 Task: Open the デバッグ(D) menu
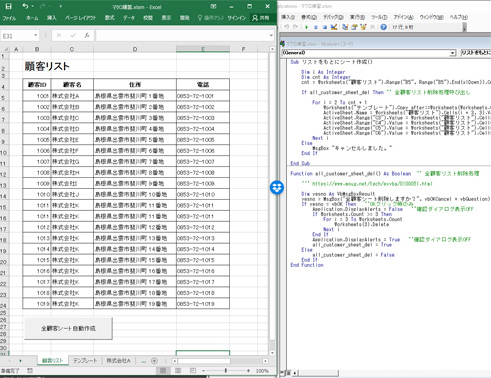click(333, 17)
